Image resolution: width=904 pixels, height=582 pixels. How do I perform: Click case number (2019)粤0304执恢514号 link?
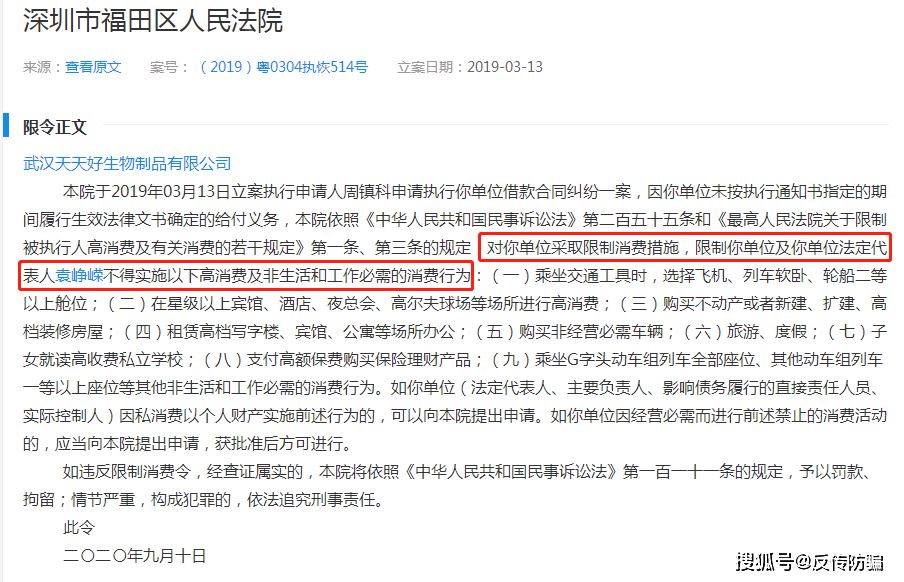(284, 67)
